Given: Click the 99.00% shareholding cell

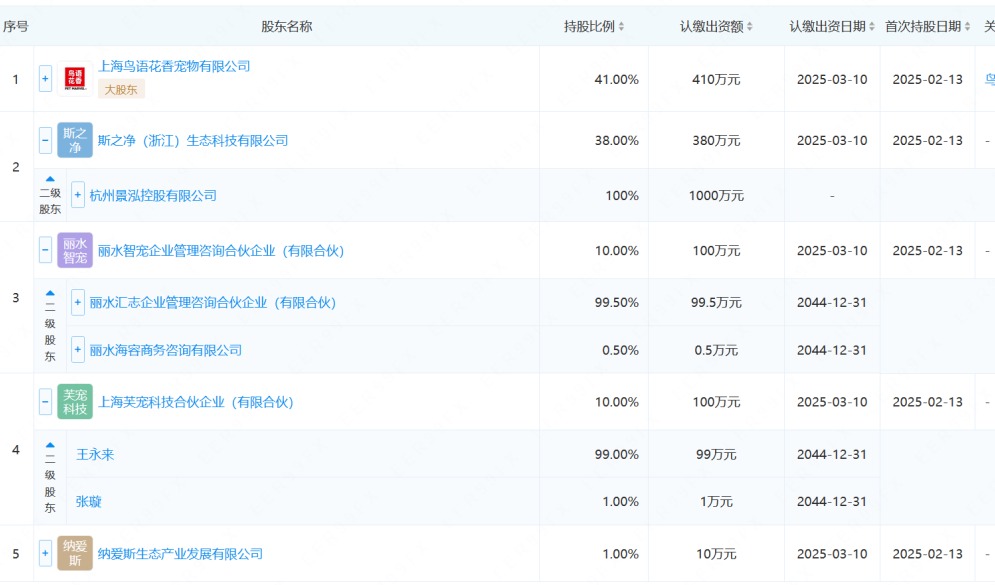Looking at the screenshot, I should tap(616, 454).
